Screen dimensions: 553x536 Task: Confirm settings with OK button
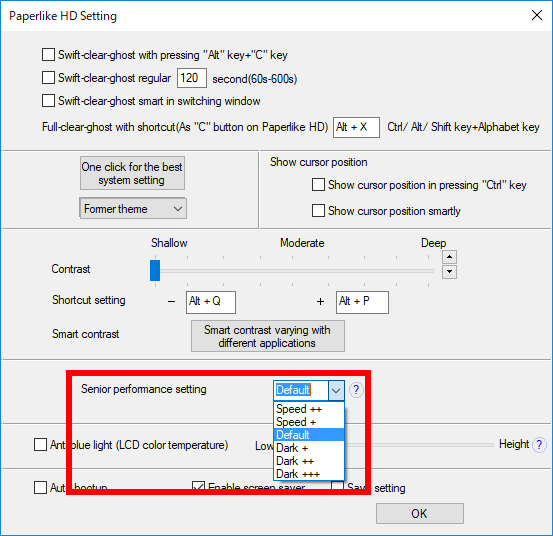pos(420,513)
